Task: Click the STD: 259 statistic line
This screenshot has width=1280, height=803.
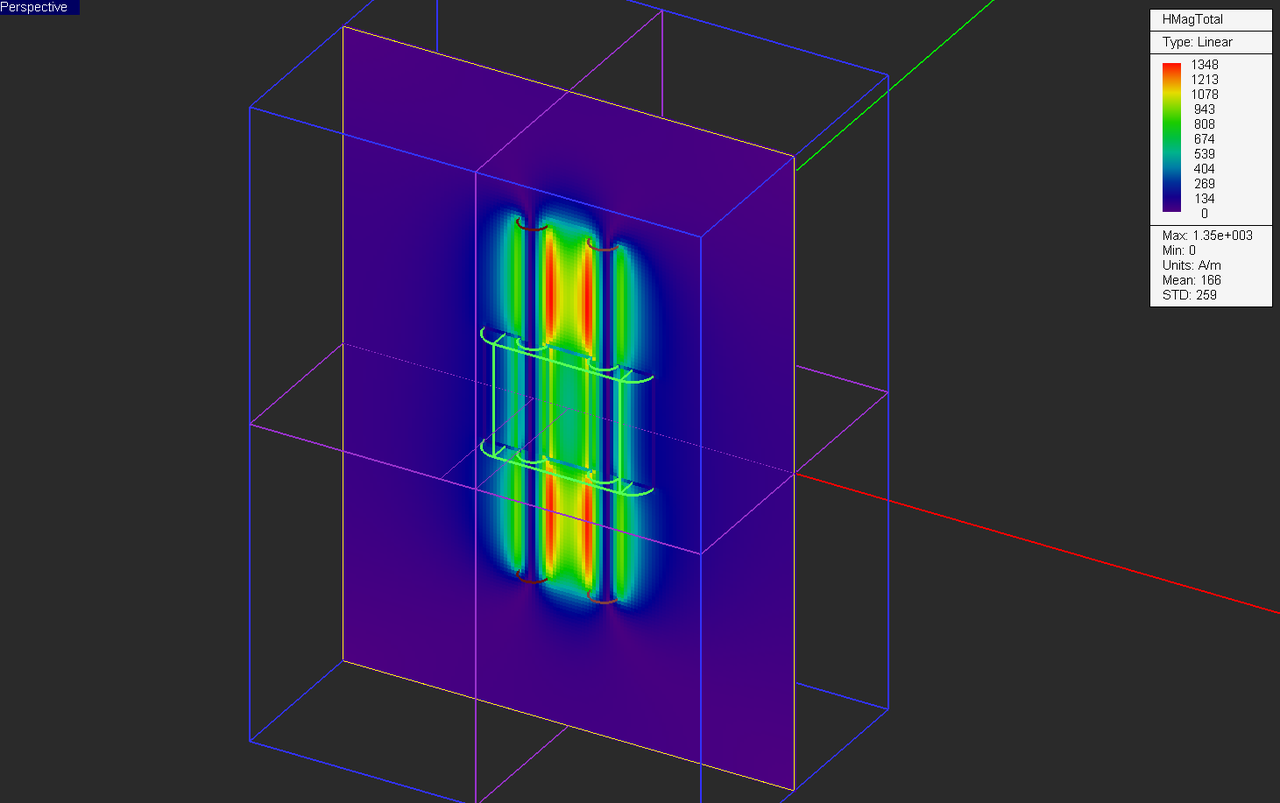Action: coord(1189,295)
